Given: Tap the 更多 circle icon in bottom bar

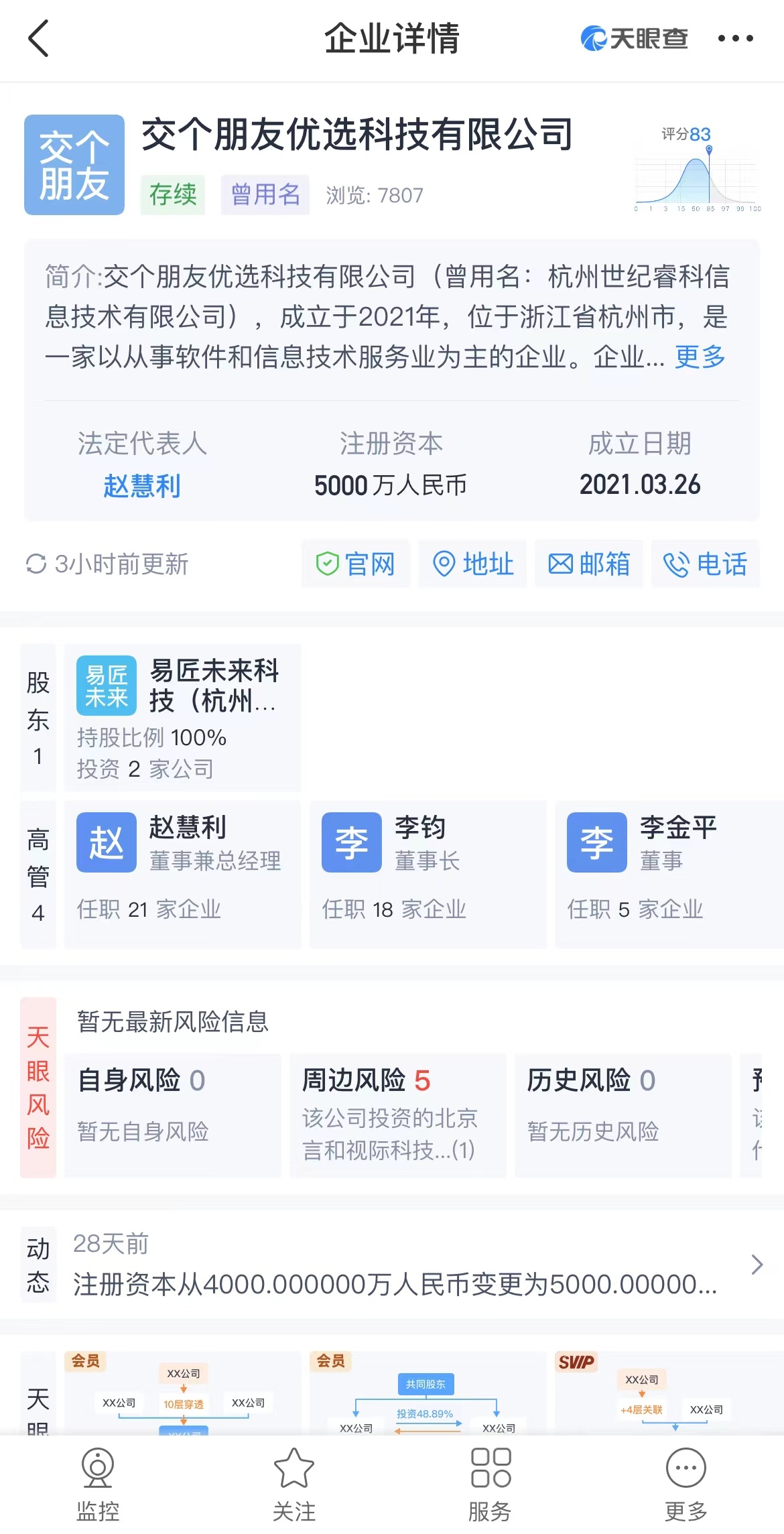Looking at the screenshot, I should 686,1468.
